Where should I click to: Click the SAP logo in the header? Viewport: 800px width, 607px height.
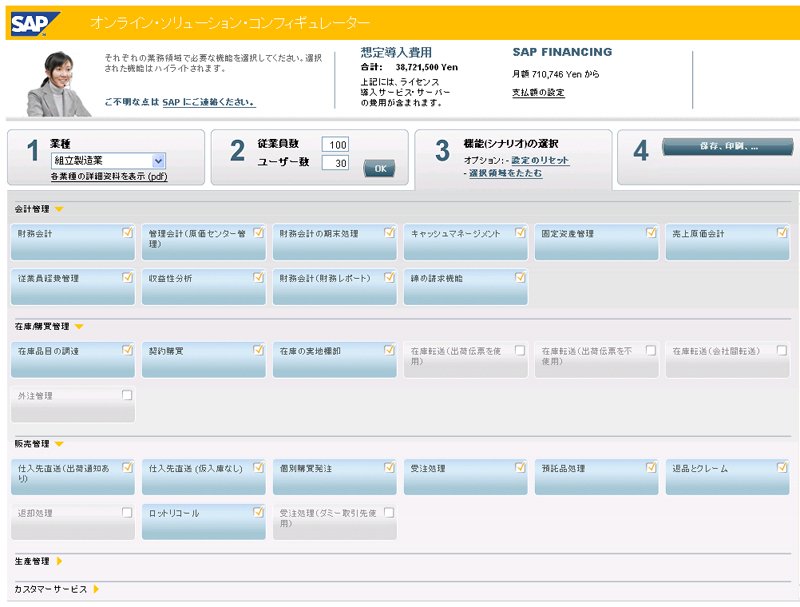pos(35,23)
